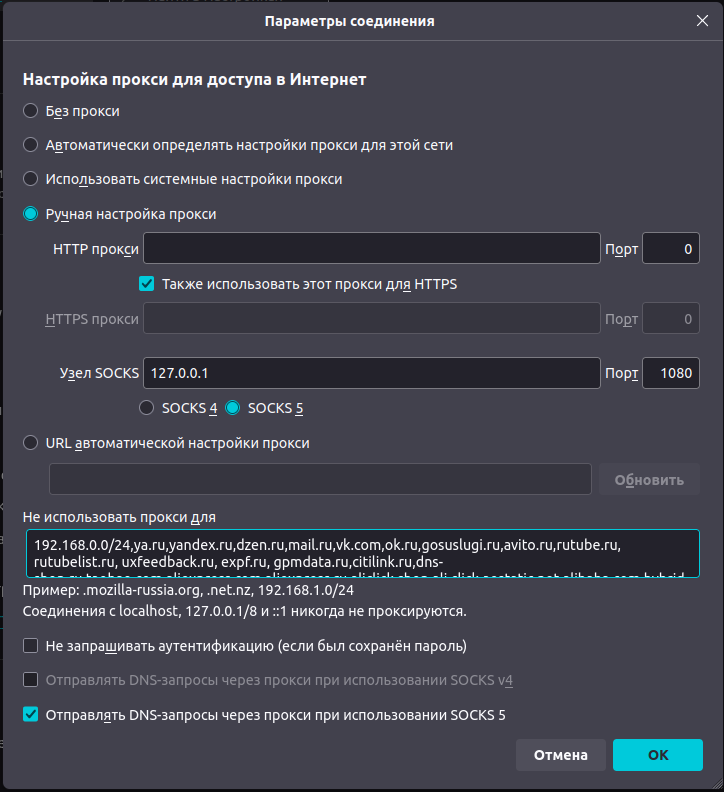Click the "Обновить" button

pyautogui.click(x=649, y=479)
